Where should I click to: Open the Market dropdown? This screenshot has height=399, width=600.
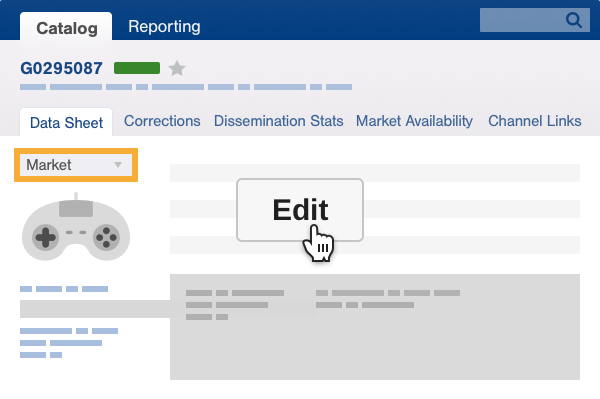[x=76, y=165]
